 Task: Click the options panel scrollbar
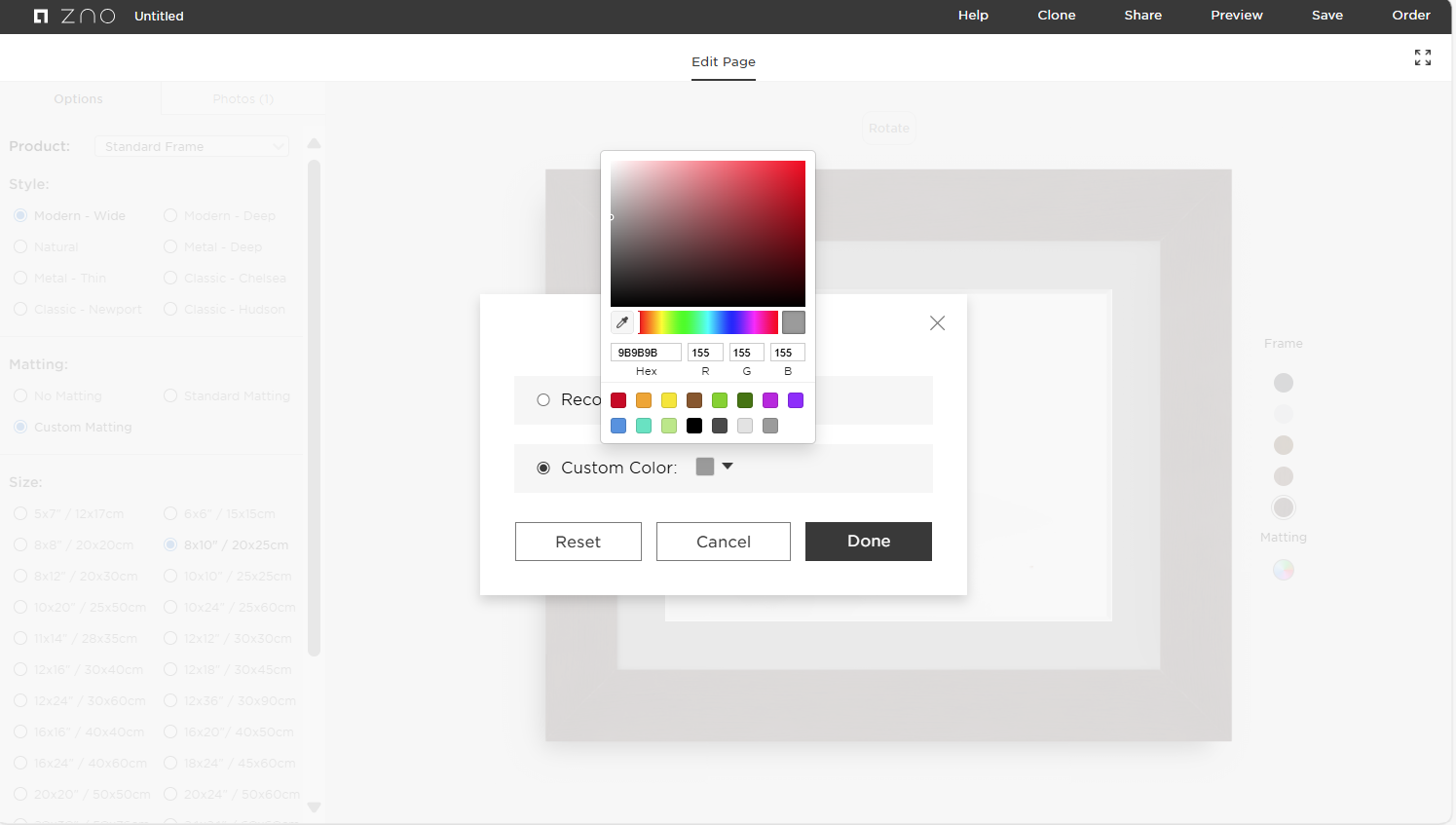pos(314,409)
